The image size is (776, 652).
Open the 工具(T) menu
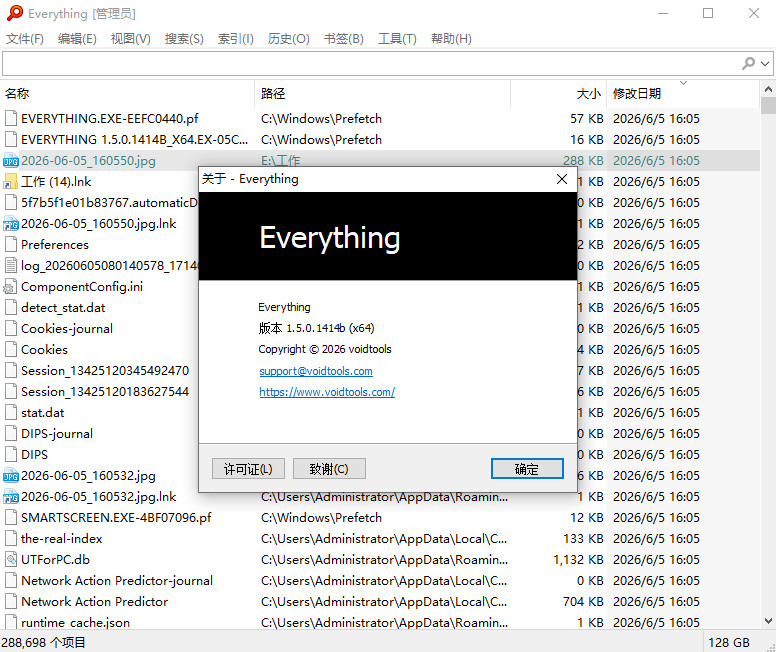(397, 39)
